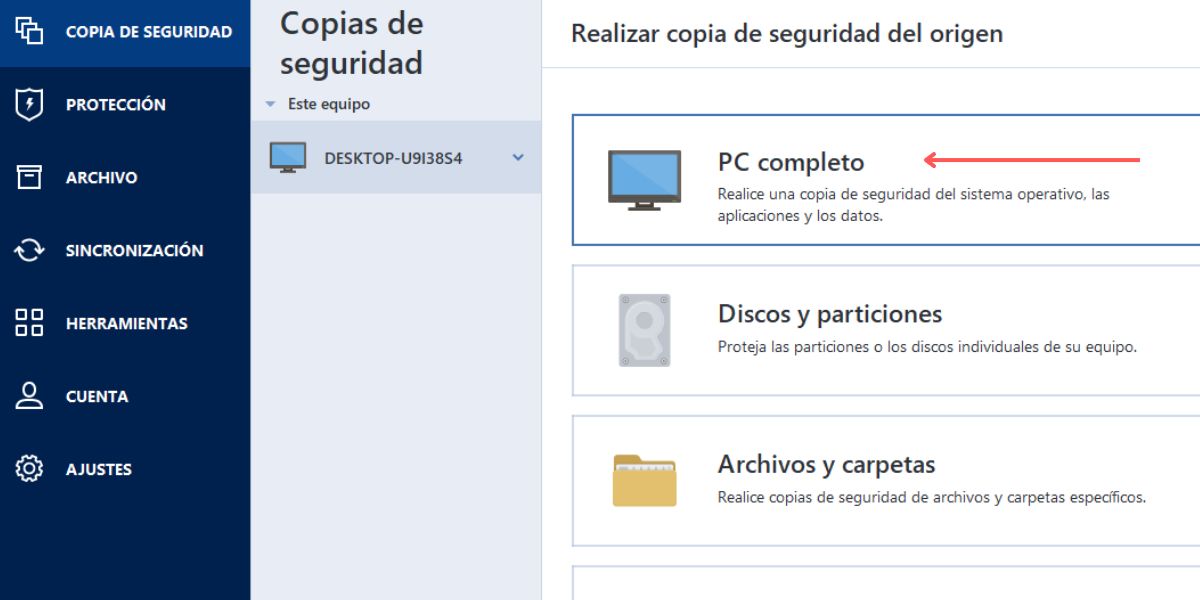1200x600 pixels.
Task: Click the Archivos y carpetas folder icon
Action: 644,480
